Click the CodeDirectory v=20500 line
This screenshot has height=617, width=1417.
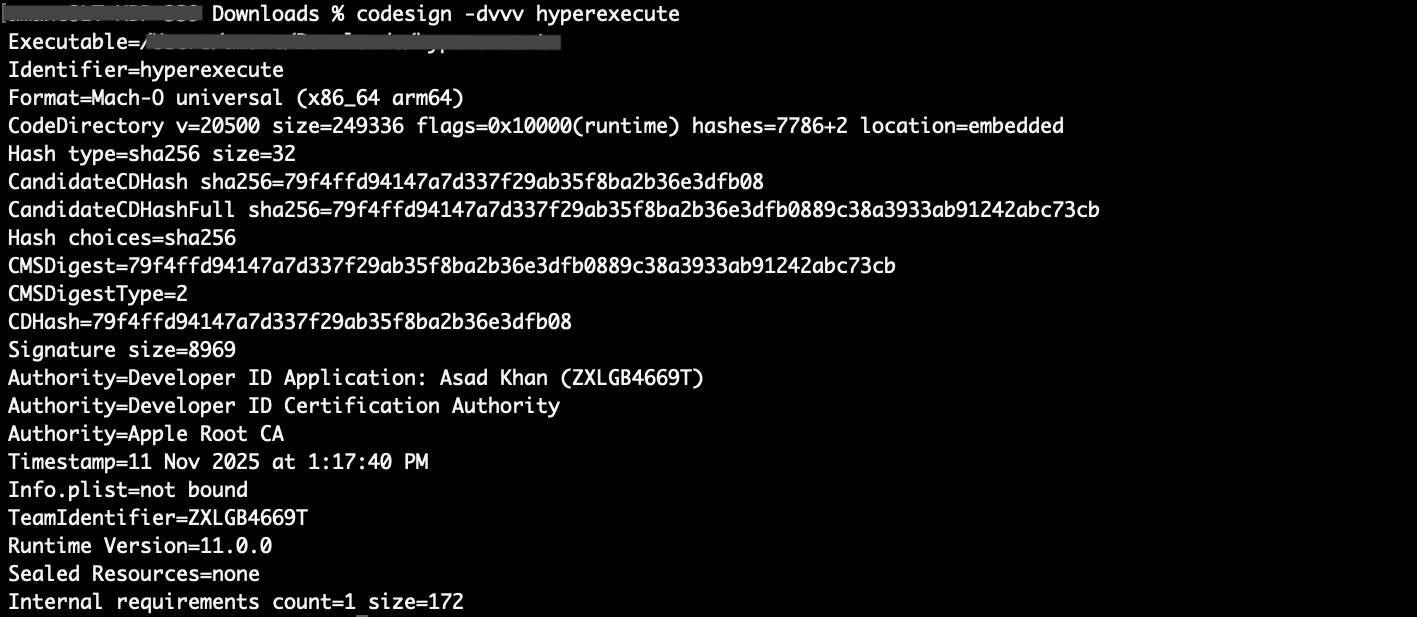point(535,126)
